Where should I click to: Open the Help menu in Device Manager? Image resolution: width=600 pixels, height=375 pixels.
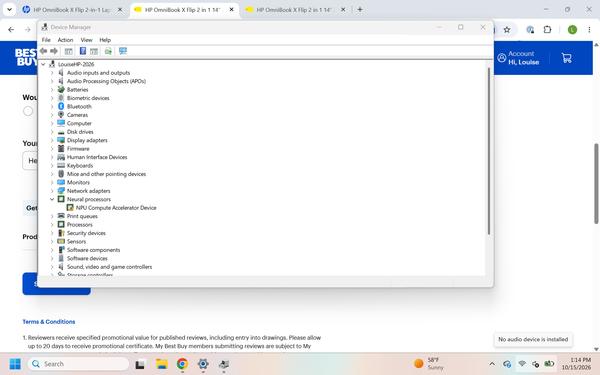[105, 40]
